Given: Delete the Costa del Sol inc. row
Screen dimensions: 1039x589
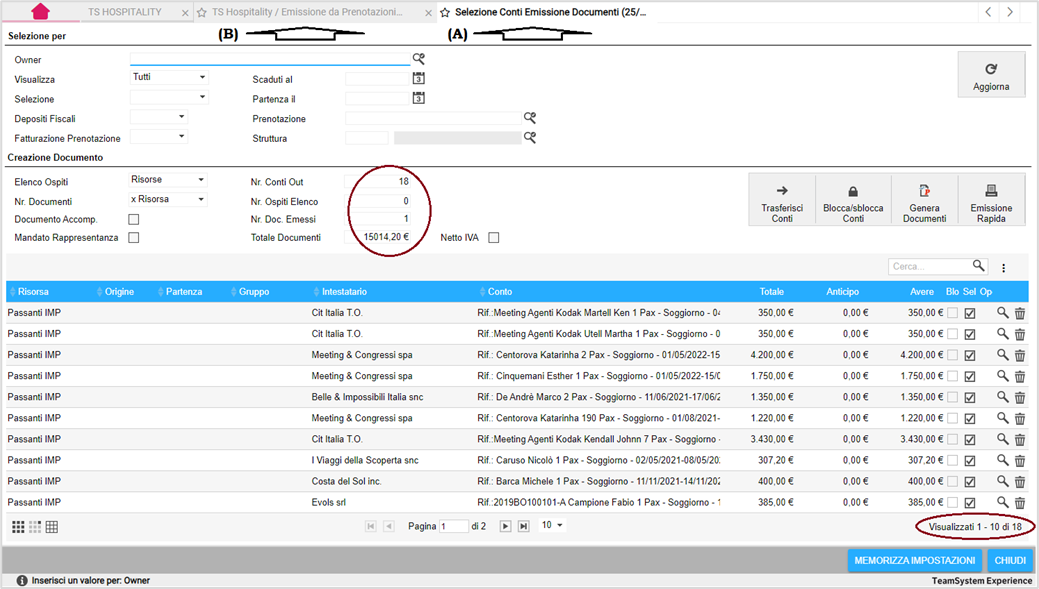Looking at the screenshot, I should coord(1020,482).
